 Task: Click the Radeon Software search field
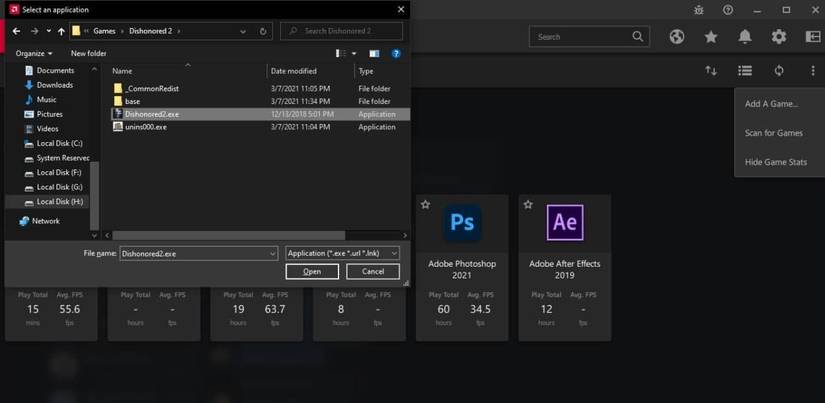tap(589, 37)
